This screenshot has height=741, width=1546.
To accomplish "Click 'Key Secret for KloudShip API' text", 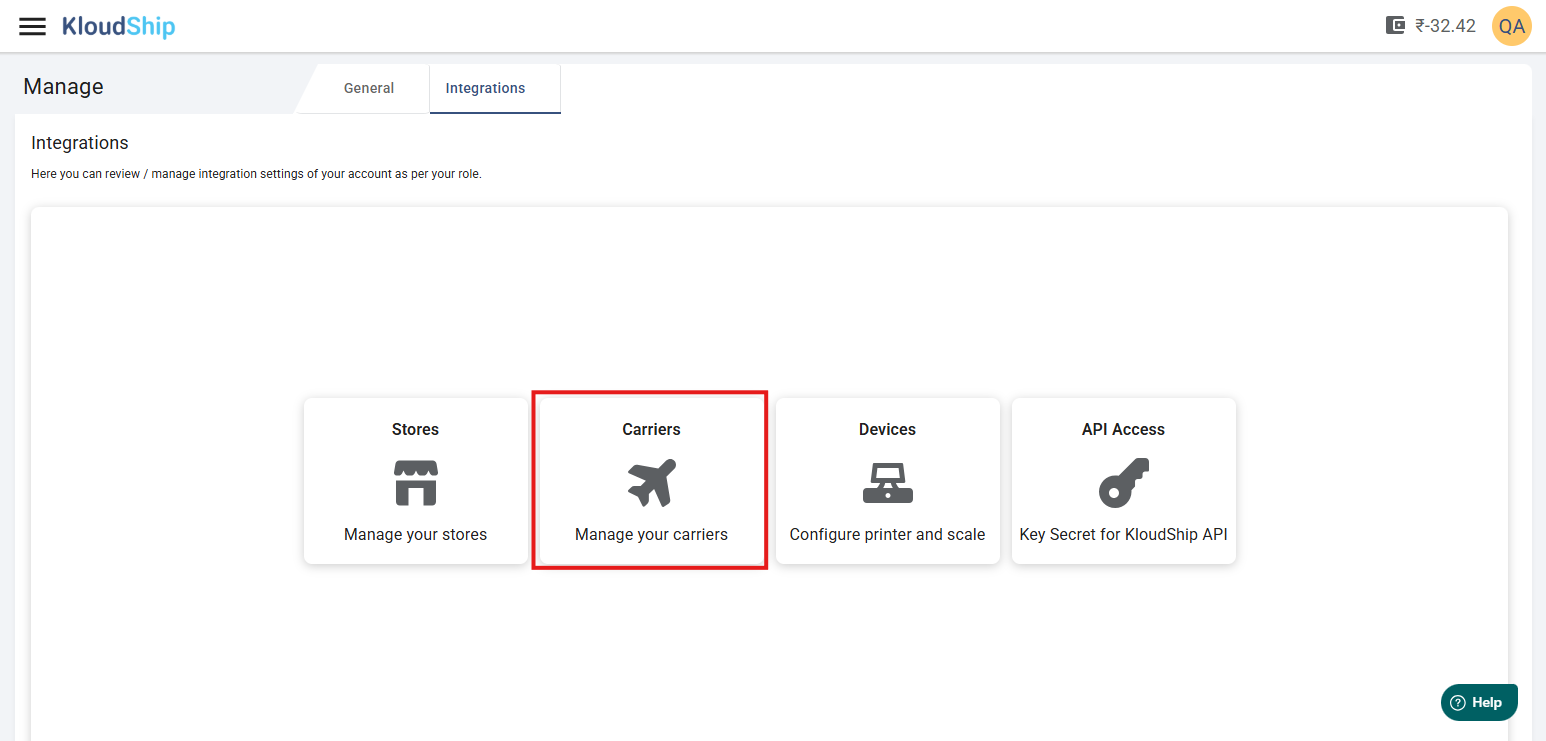I will coord(1123,534).
